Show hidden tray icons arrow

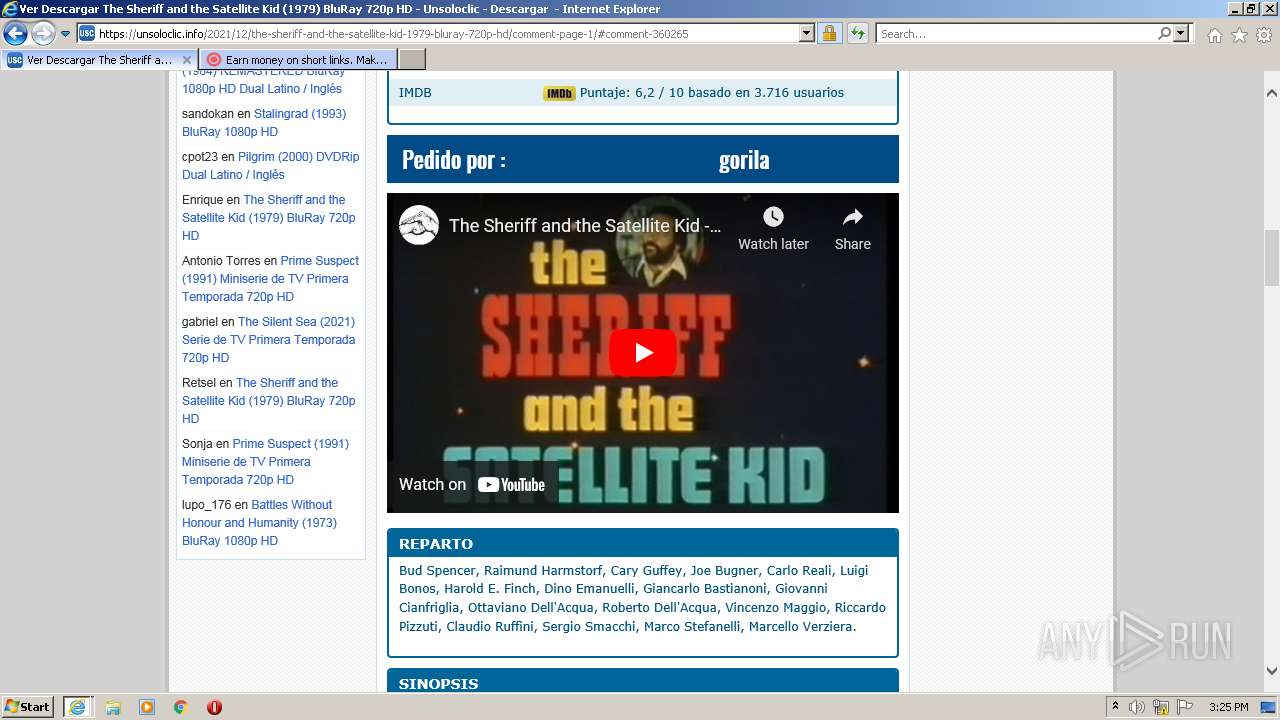(1115, 707)
